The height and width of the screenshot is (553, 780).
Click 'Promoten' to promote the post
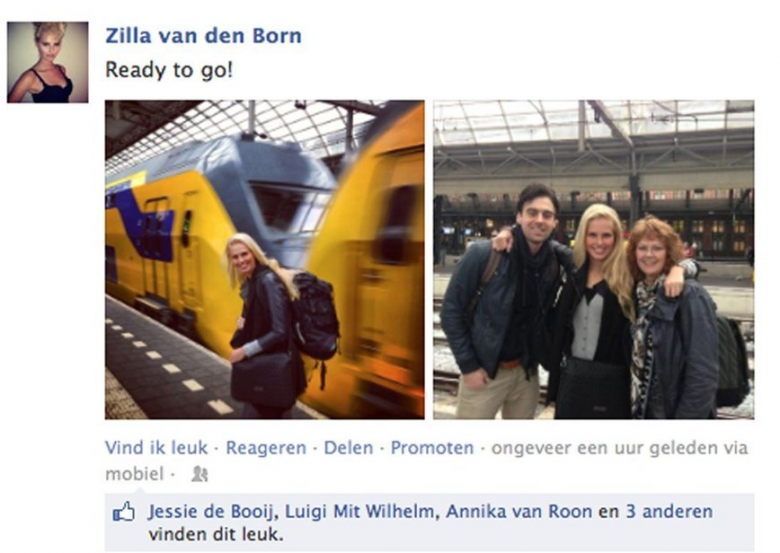click(432, 448)
